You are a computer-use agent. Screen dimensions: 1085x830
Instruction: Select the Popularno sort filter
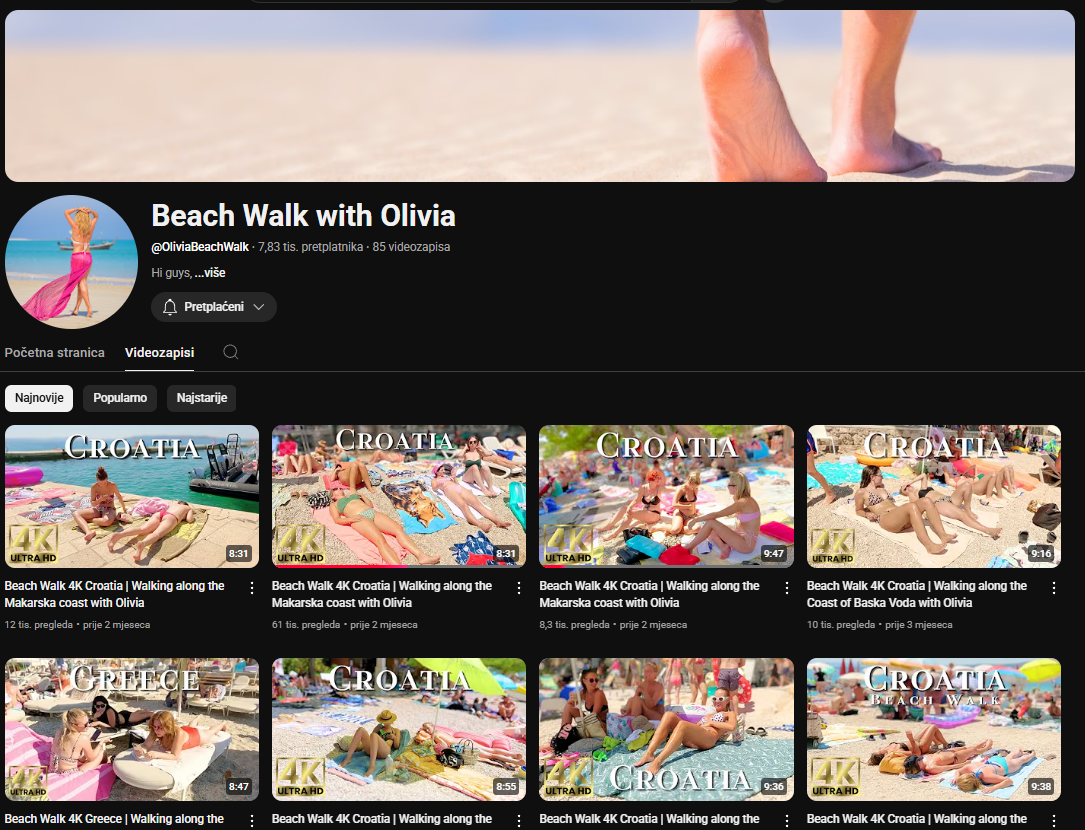coord(120,398)
